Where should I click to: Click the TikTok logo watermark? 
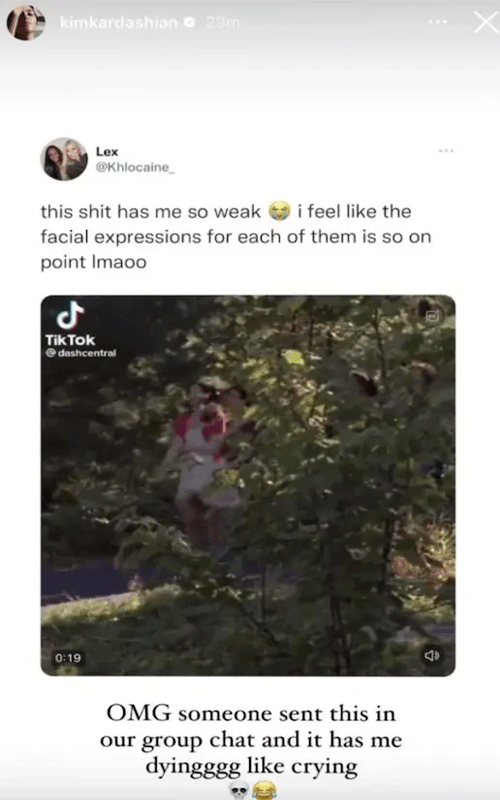pos(70,323)
